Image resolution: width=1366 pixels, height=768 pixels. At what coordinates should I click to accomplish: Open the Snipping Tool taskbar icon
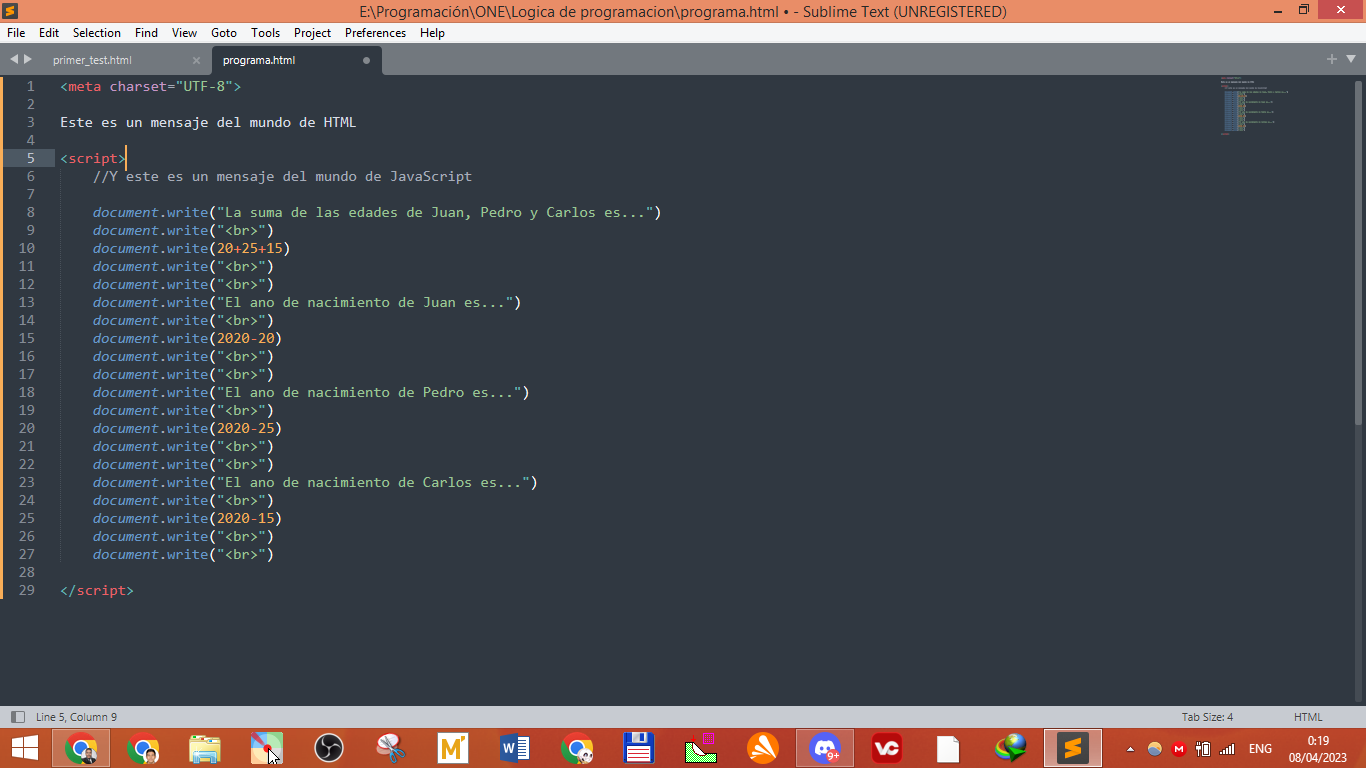click(391, 748)
